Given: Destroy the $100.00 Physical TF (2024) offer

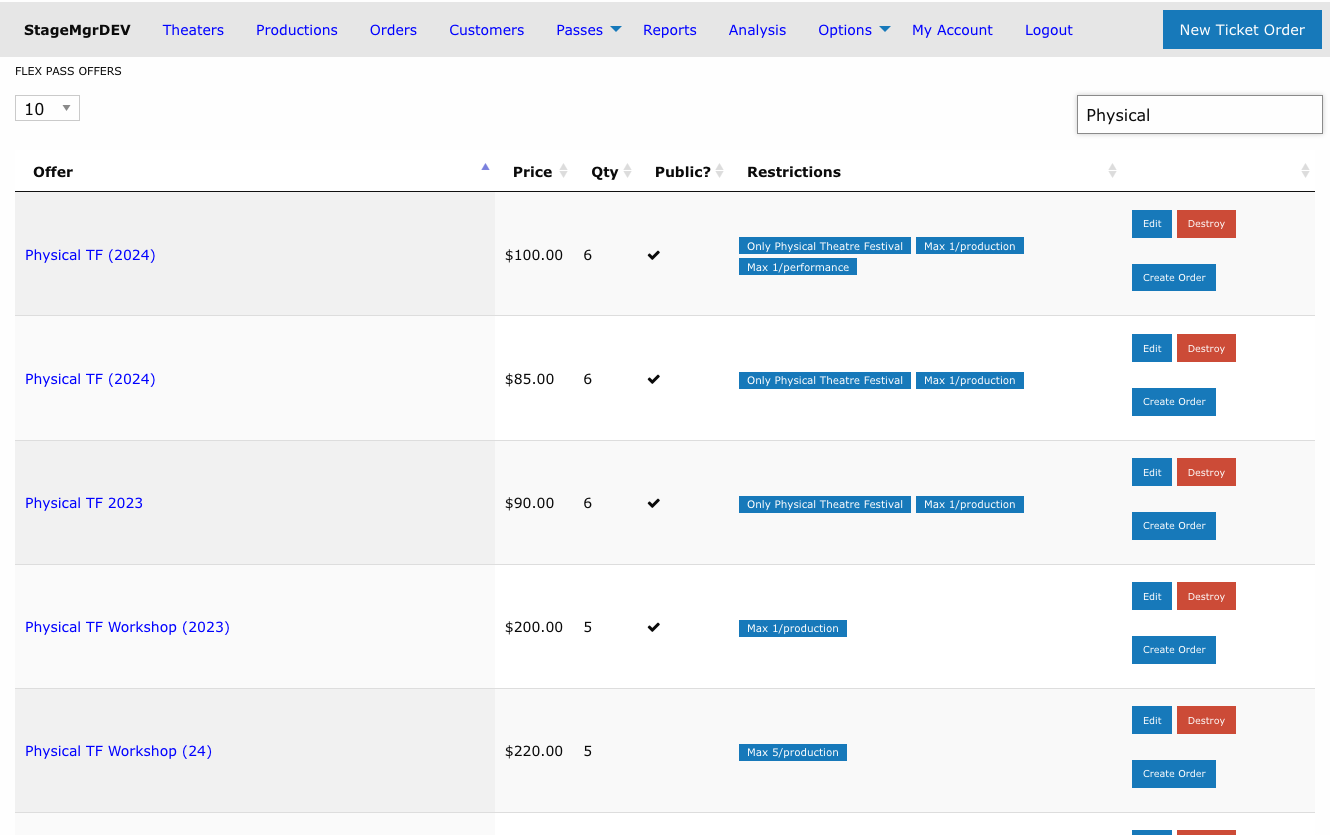Looking at the screenshot, I should 1206,224.
